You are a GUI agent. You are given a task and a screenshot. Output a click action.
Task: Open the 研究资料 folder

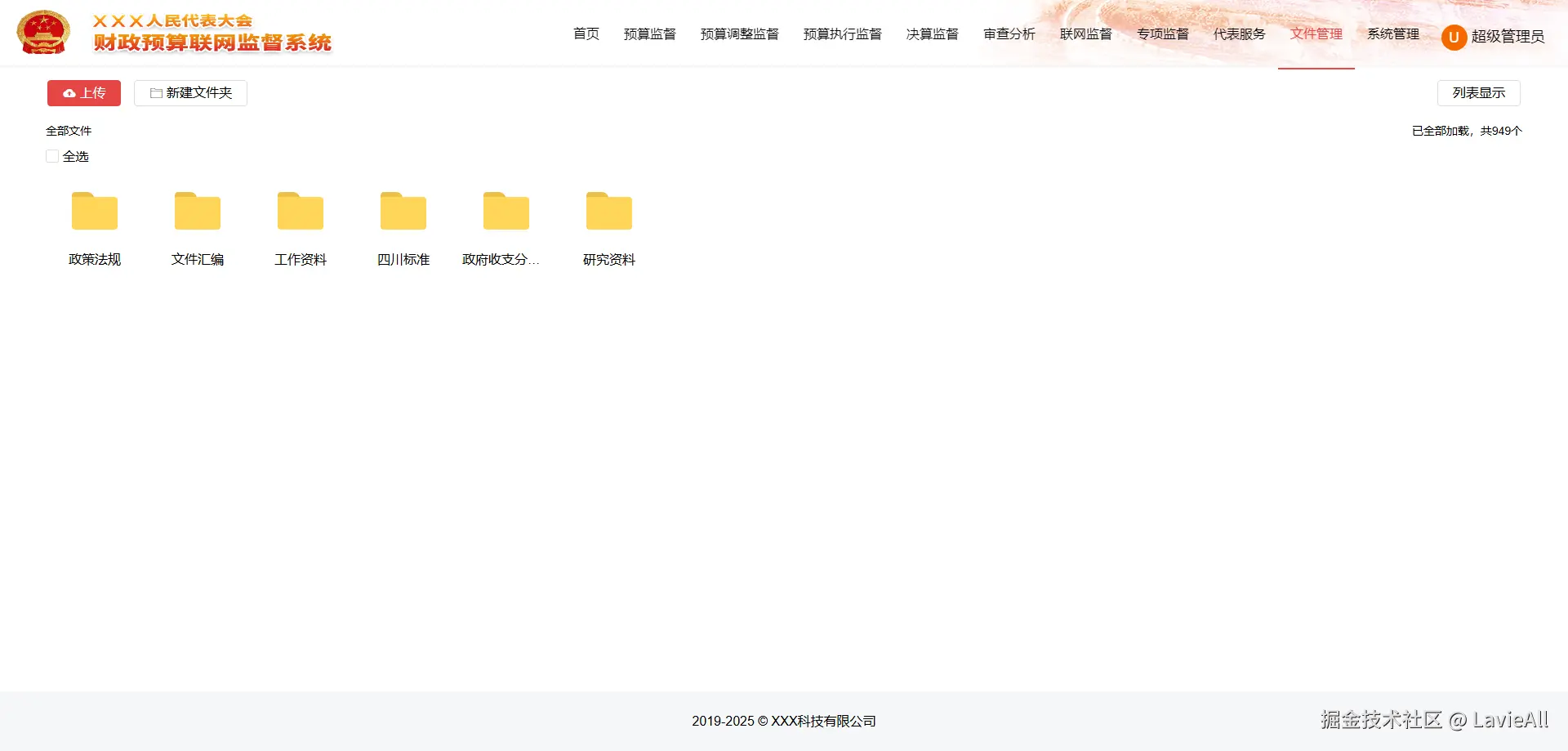[608, 211]
